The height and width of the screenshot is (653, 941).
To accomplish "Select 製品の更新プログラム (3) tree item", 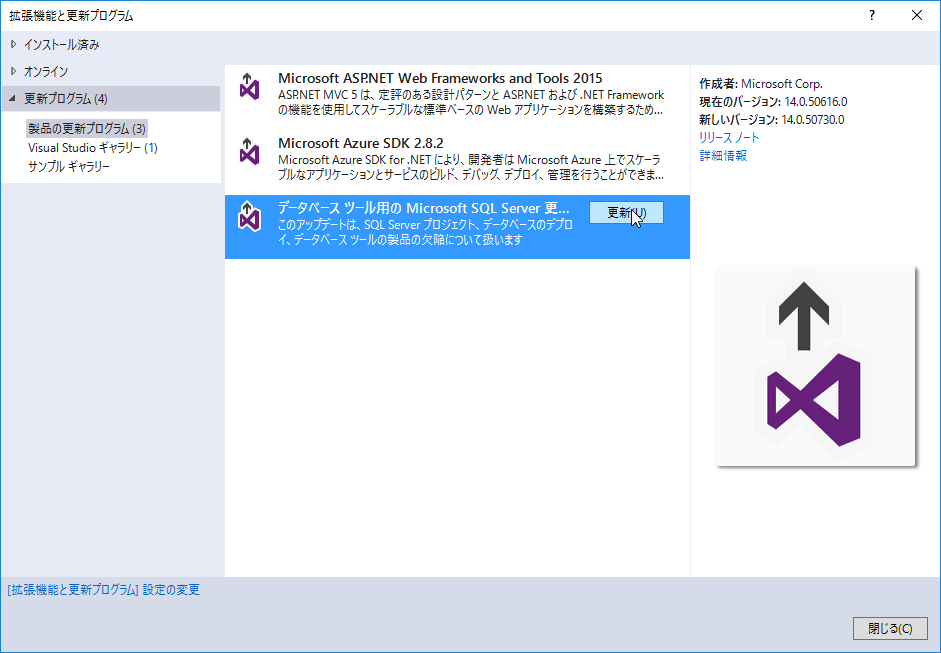I will click(87, 128).
